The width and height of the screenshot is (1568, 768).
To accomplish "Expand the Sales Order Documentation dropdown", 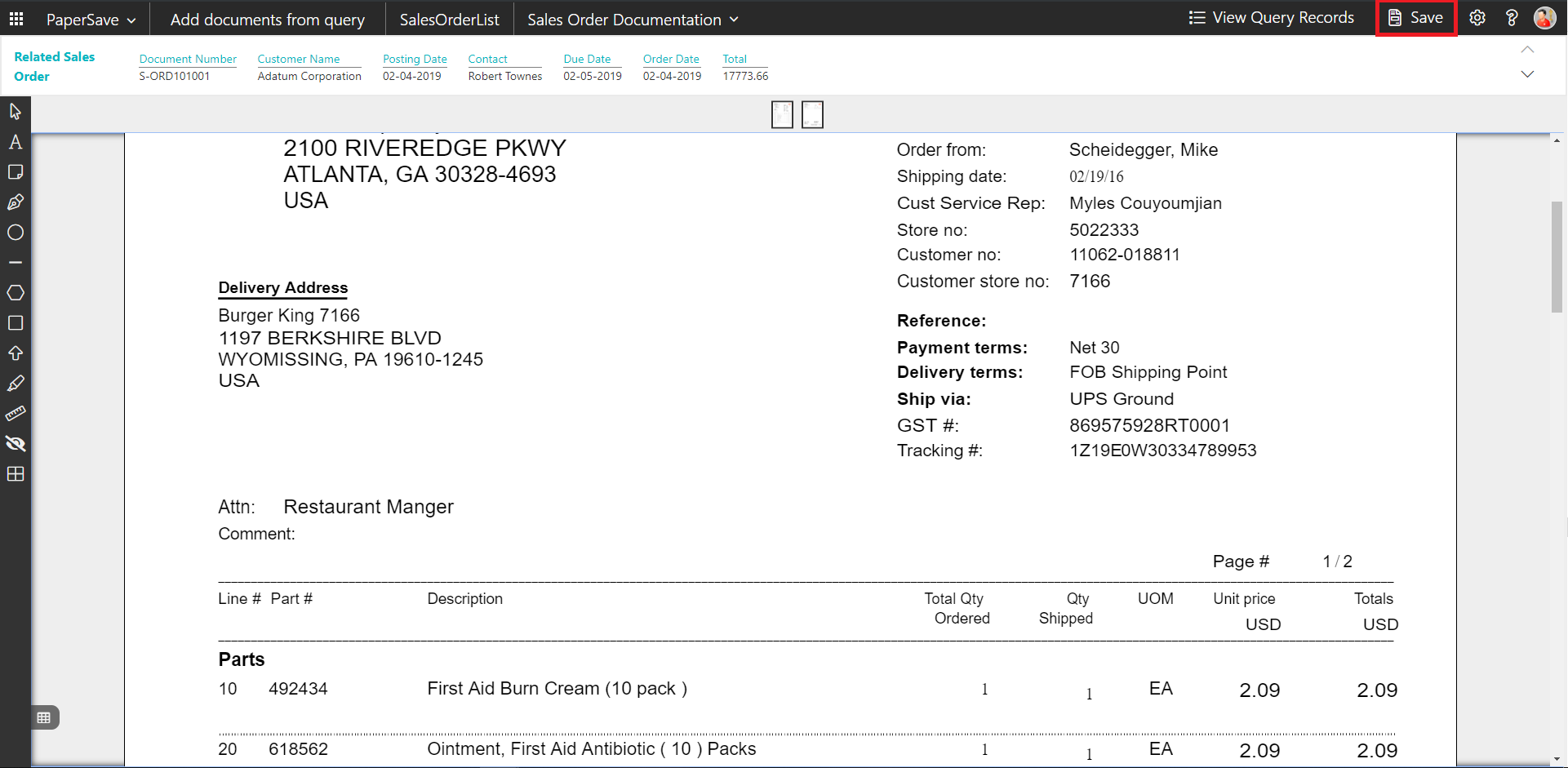I will point(633,20).
